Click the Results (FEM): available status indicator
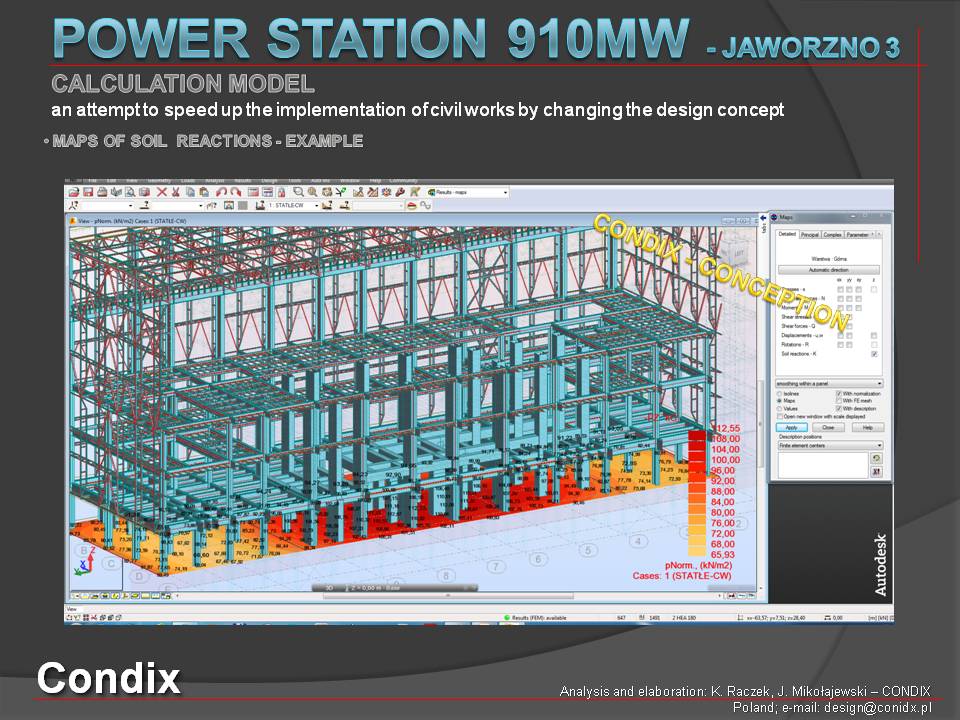The image size is (960, 720). click(534, 618)
